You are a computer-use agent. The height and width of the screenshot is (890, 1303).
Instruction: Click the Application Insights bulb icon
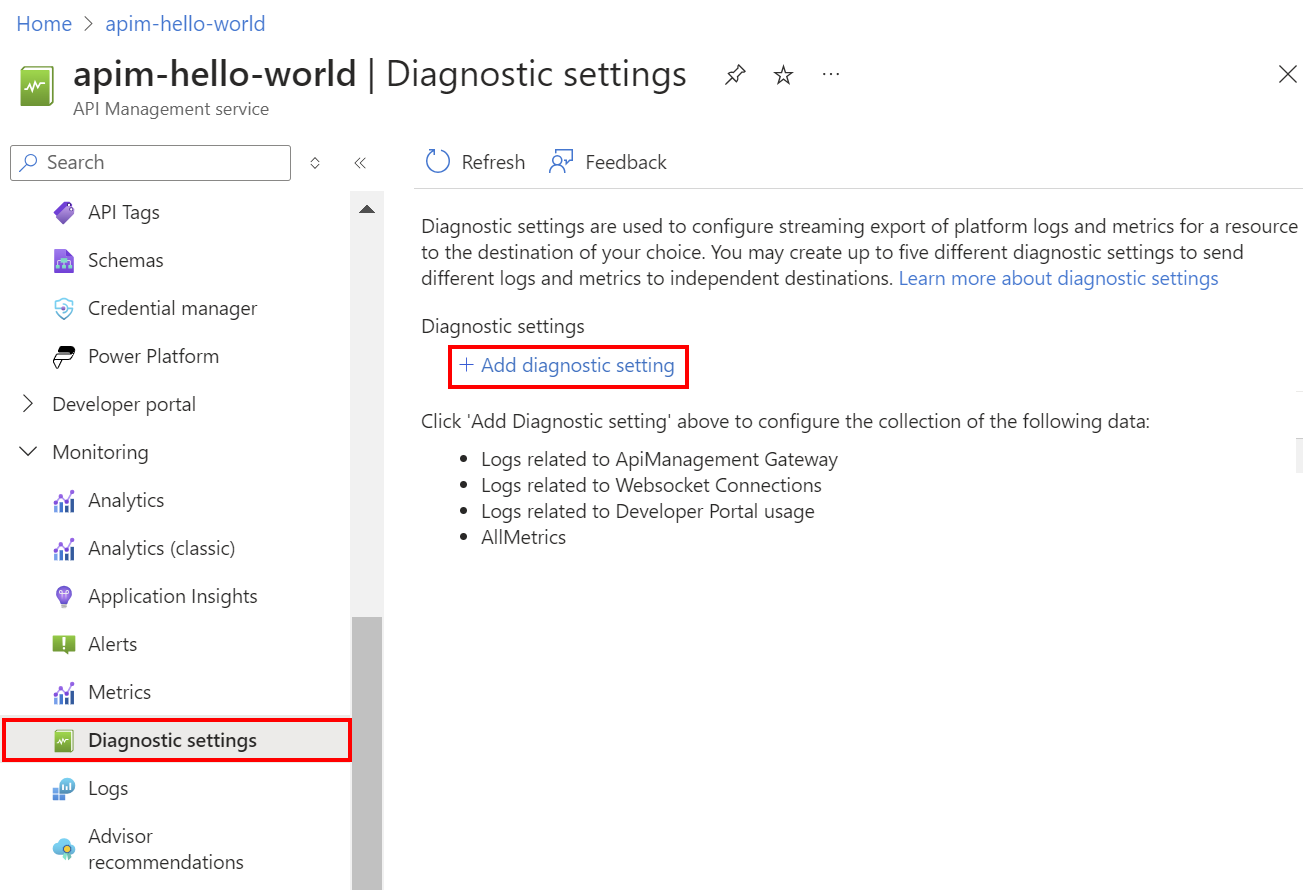[x=64, y=596]
